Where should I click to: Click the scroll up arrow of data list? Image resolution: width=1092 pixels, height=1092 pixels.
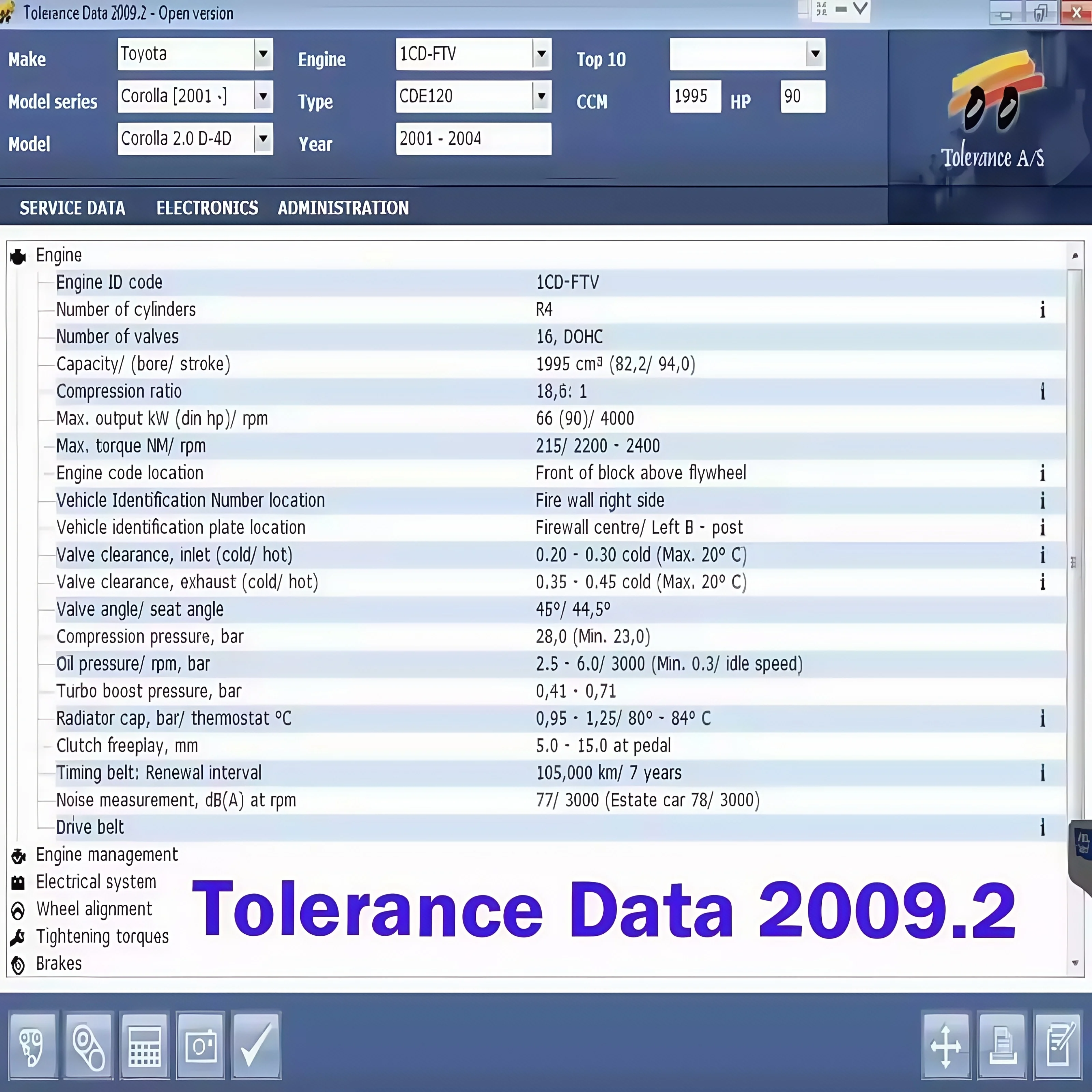tap(1075, 256)
